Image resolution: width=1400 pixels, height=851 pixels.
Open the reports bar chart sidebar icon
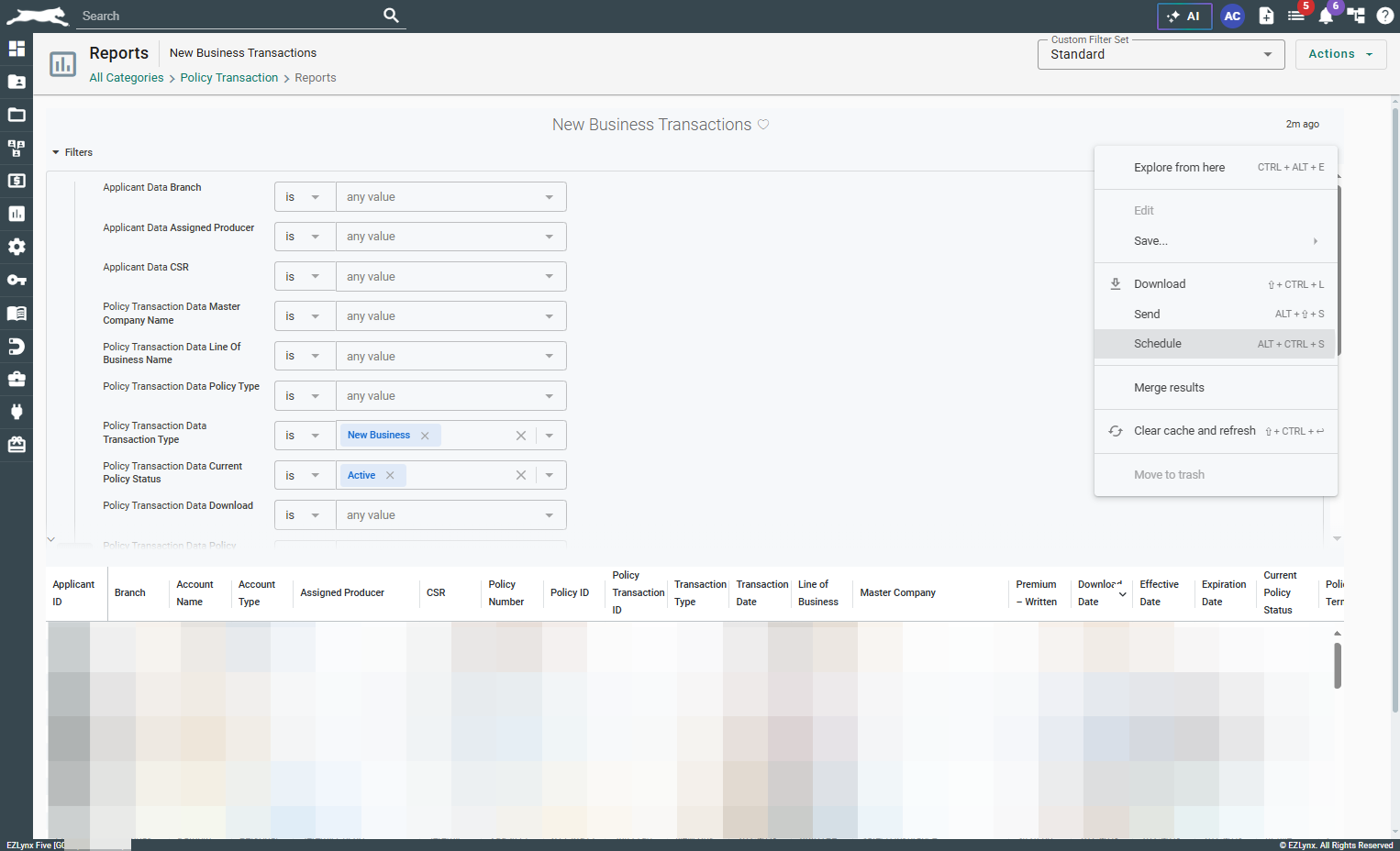click(x=17, y=214)
